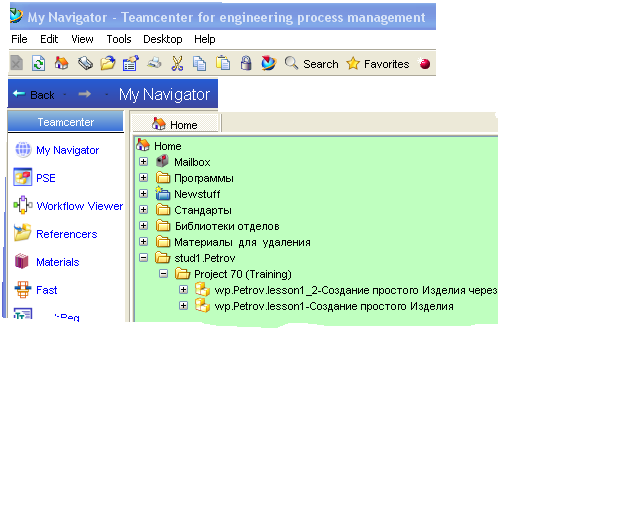Click the Copy toolbar icon
Image resolution: width=640 pixels, height=512 pixels.
(200, 64)
